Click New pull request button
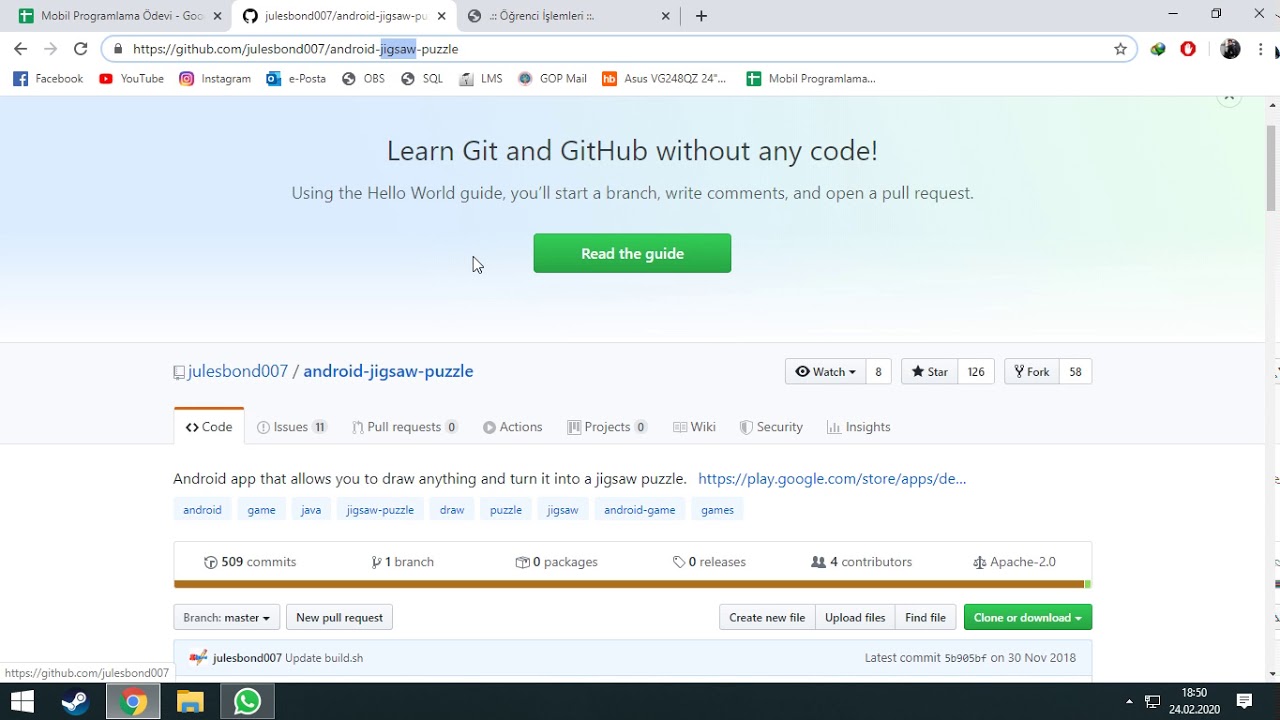Viewport: 1280px width, 720px height. [339, 618]
